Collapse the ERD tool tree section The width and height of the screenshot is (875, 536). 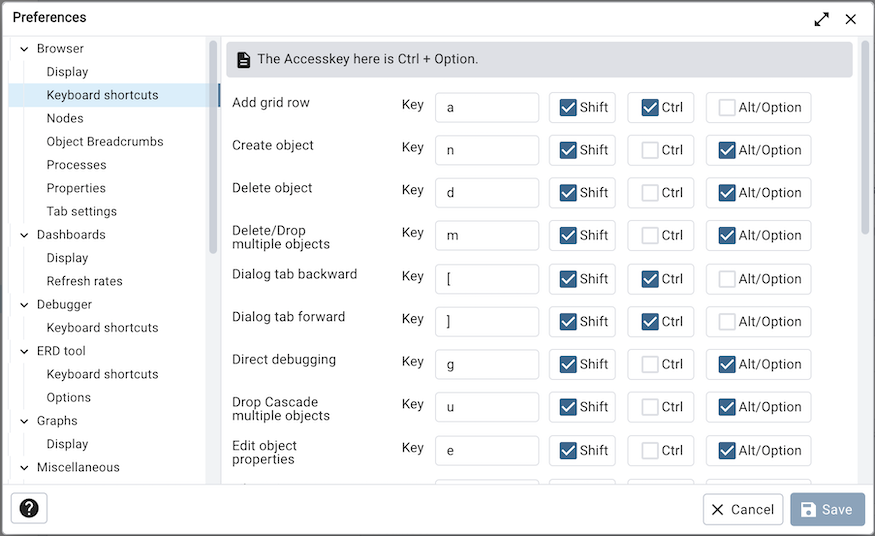tap(24, 351)
